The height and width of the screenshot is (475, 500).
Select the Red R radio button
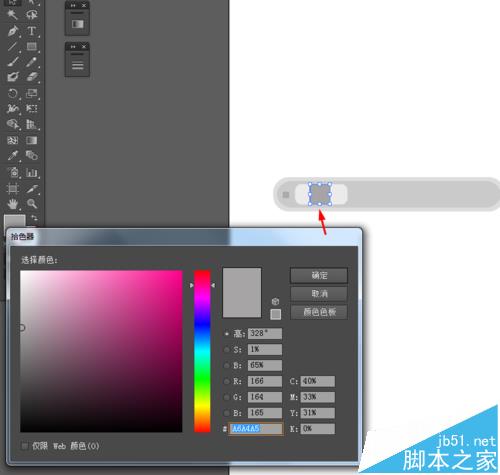coord(227,381)
